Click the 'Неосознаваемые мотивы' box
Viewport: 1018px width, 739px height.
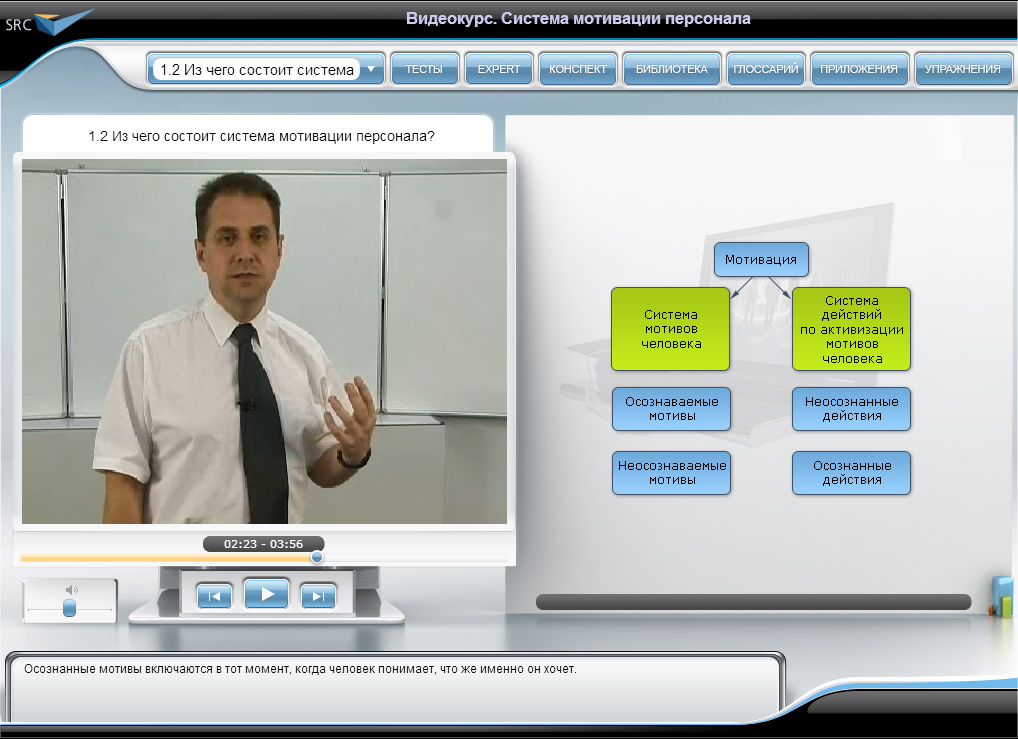671,473
